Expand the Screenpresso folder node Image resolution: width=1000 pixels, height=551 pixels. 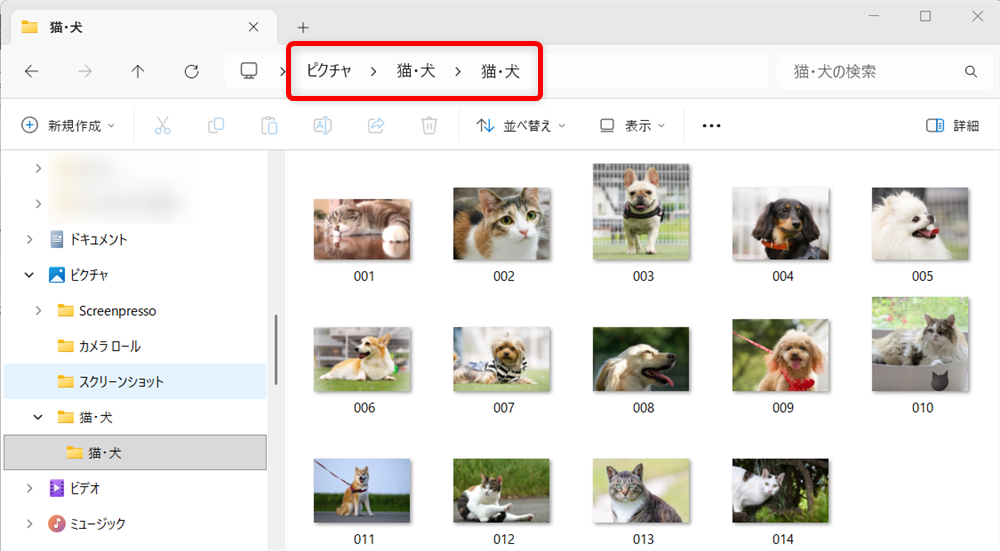(x=38, y=311)
